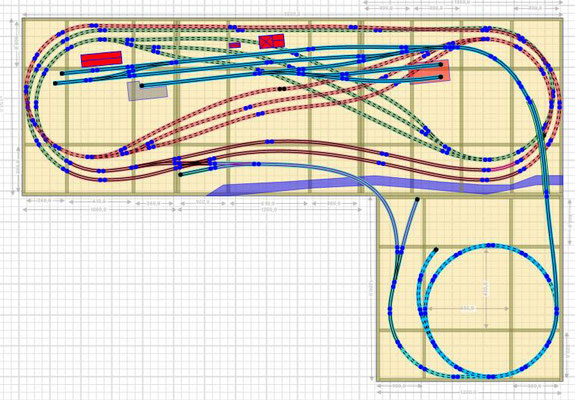This screenshot has height=400, width=575.
Task: Select the tiny red rectangle near top center
Action: coord(235,45)
